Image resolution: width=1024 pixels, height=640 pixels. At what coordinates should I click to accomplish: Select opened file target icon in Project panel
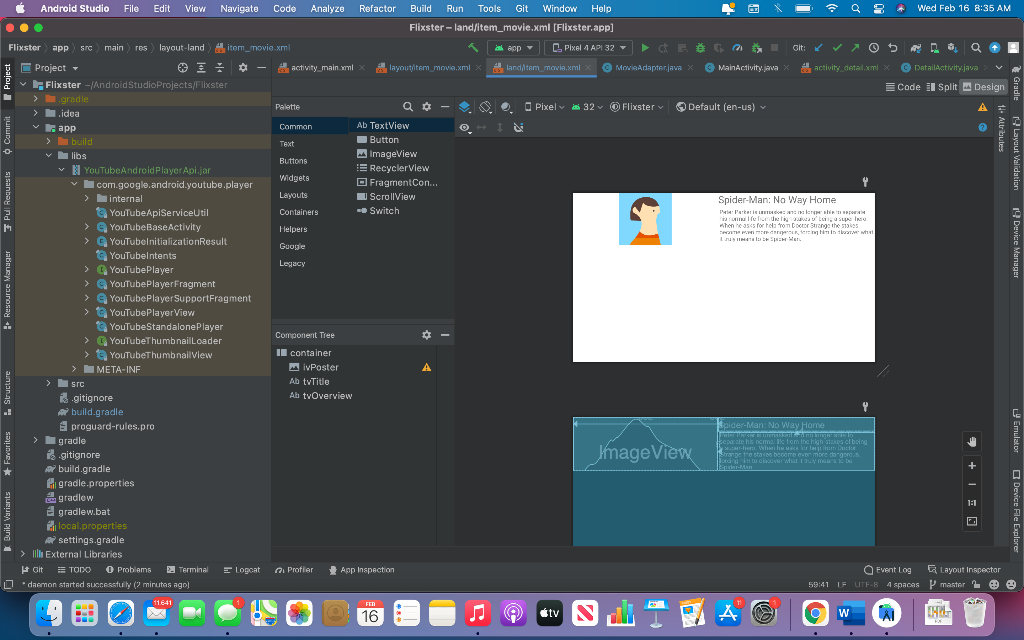[x=183, y=68]
